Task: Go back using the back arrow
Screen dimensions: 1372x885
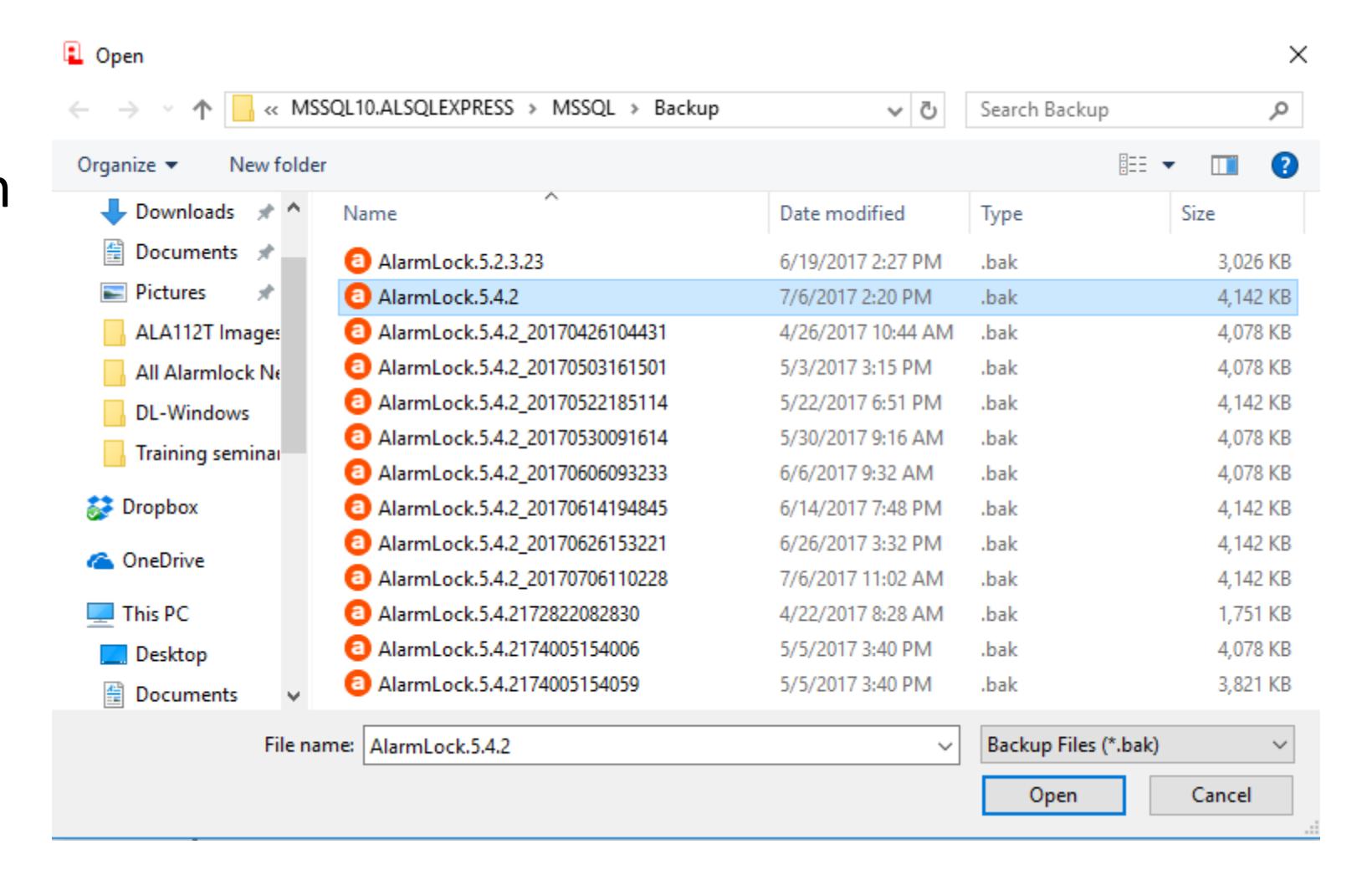Action: [79, 110]
